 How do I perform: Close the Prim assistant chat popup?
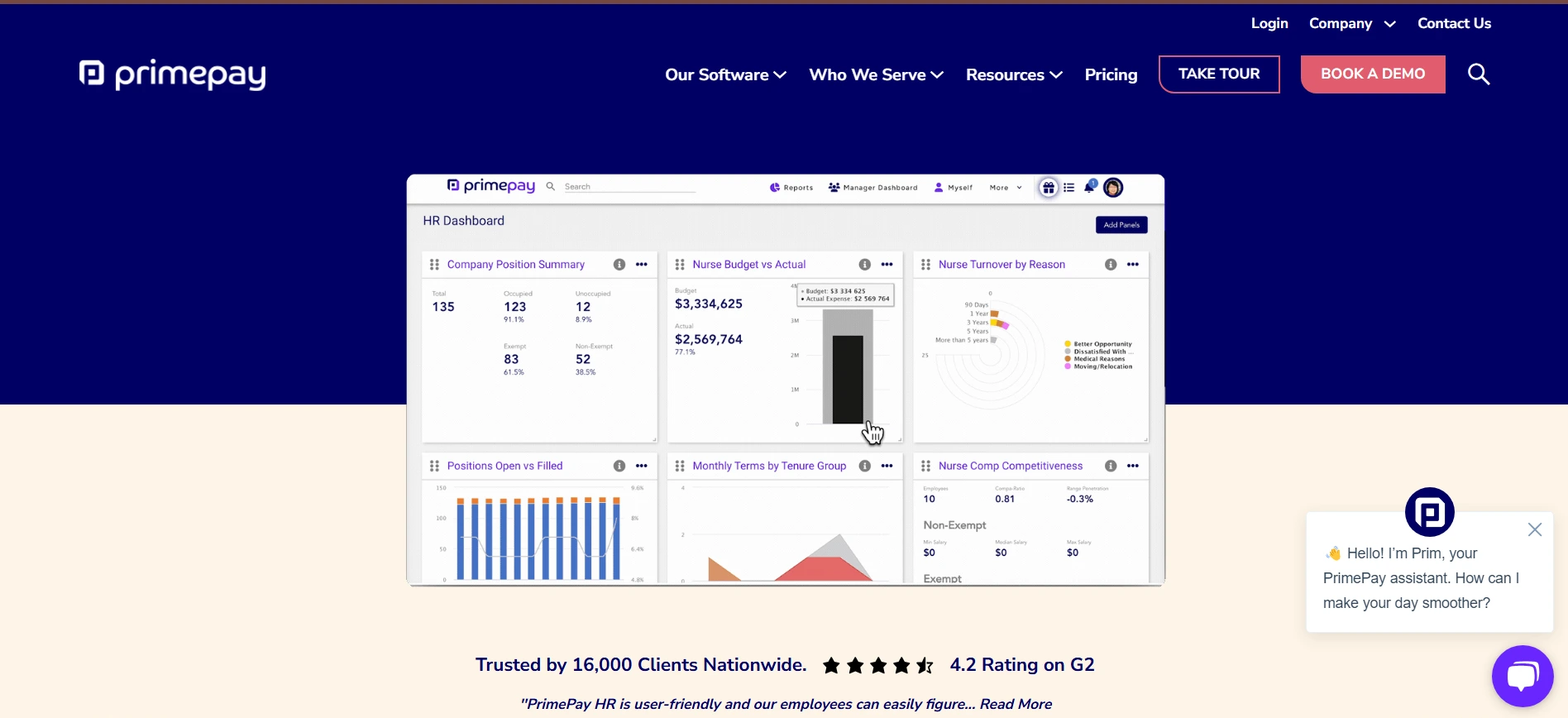point(1535,529)
